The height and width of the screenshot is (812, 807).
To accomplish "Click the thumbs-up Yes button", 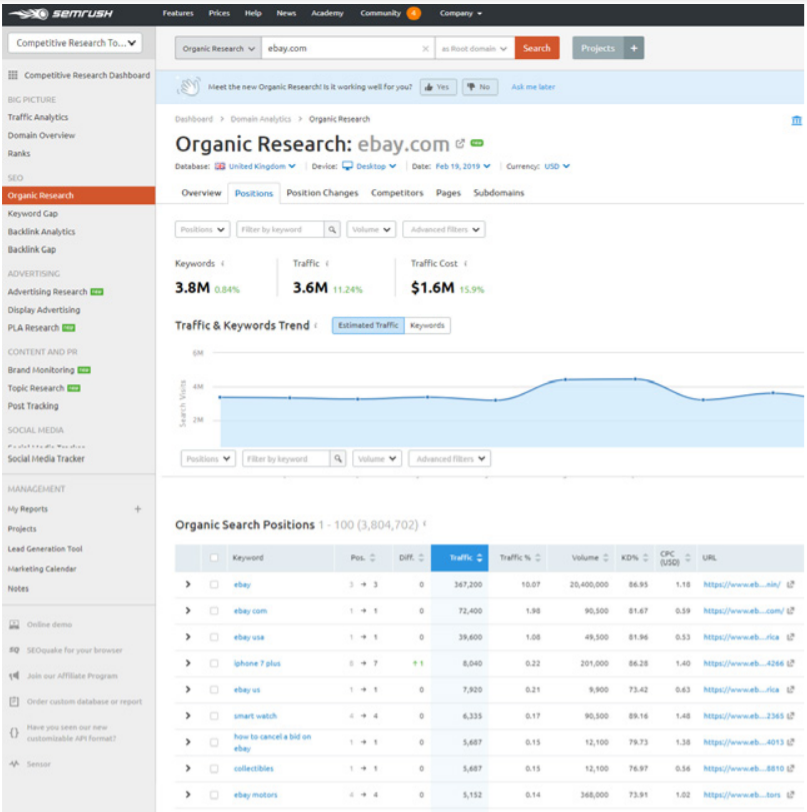I will tap(438, 87).
